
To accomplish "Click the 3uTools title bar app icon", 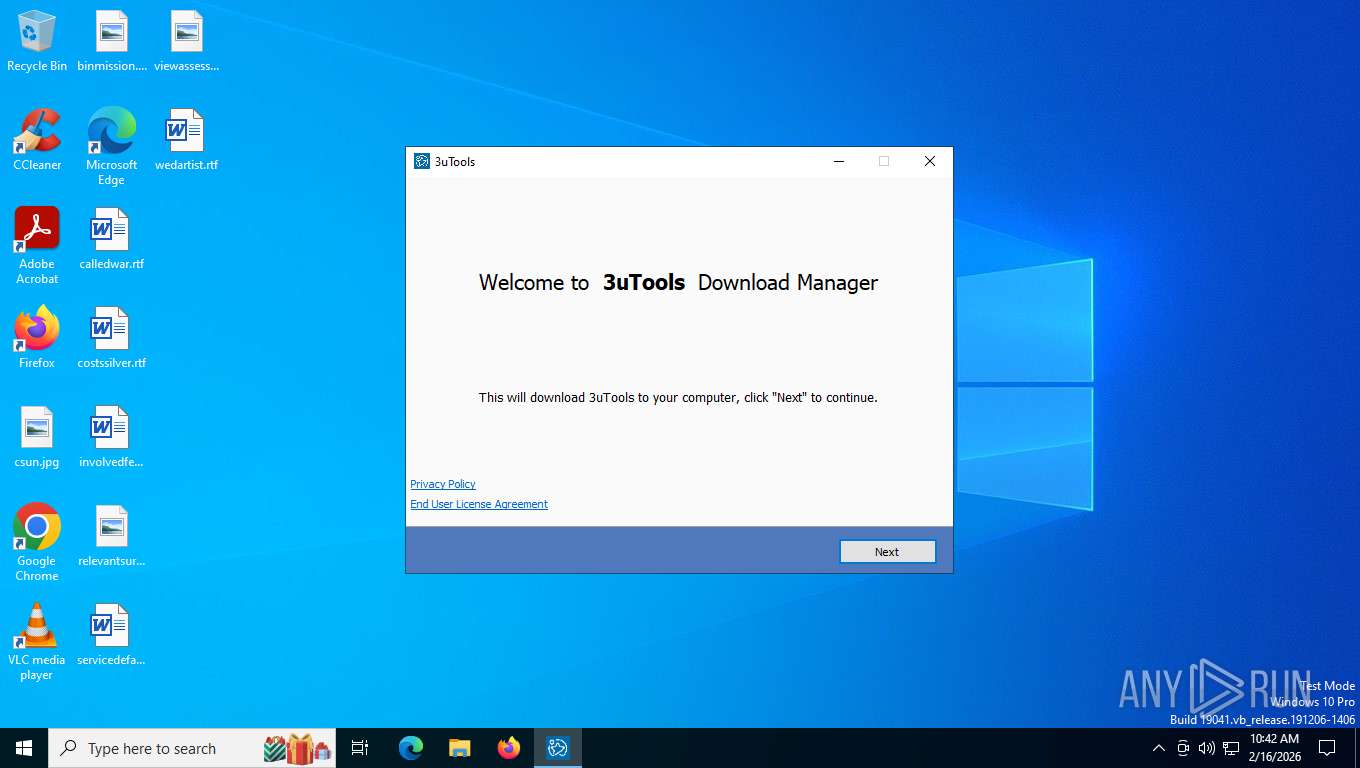I will (x=422, y=161).
